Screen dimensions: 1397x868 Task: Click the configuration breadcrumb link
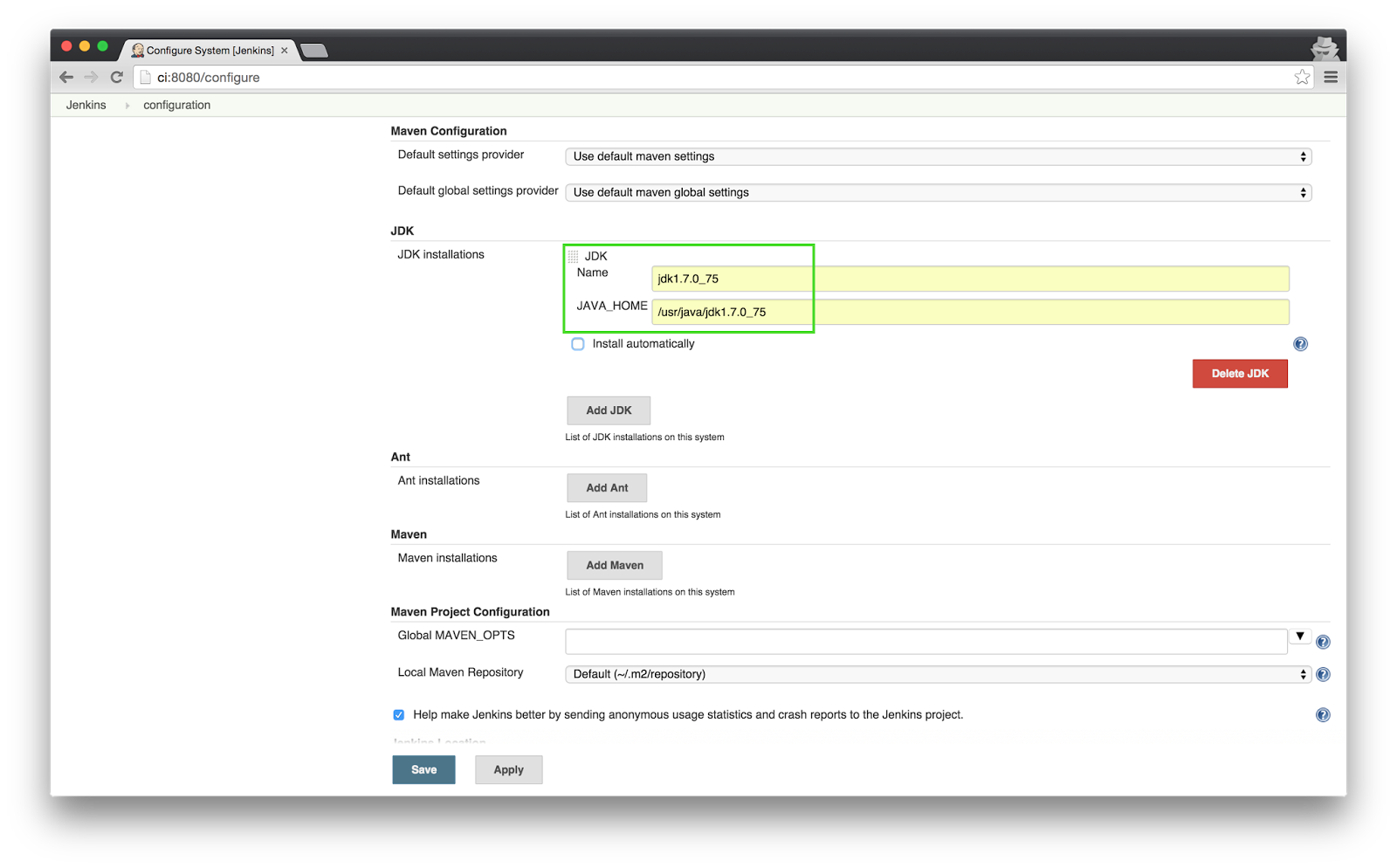click(176, 105)
